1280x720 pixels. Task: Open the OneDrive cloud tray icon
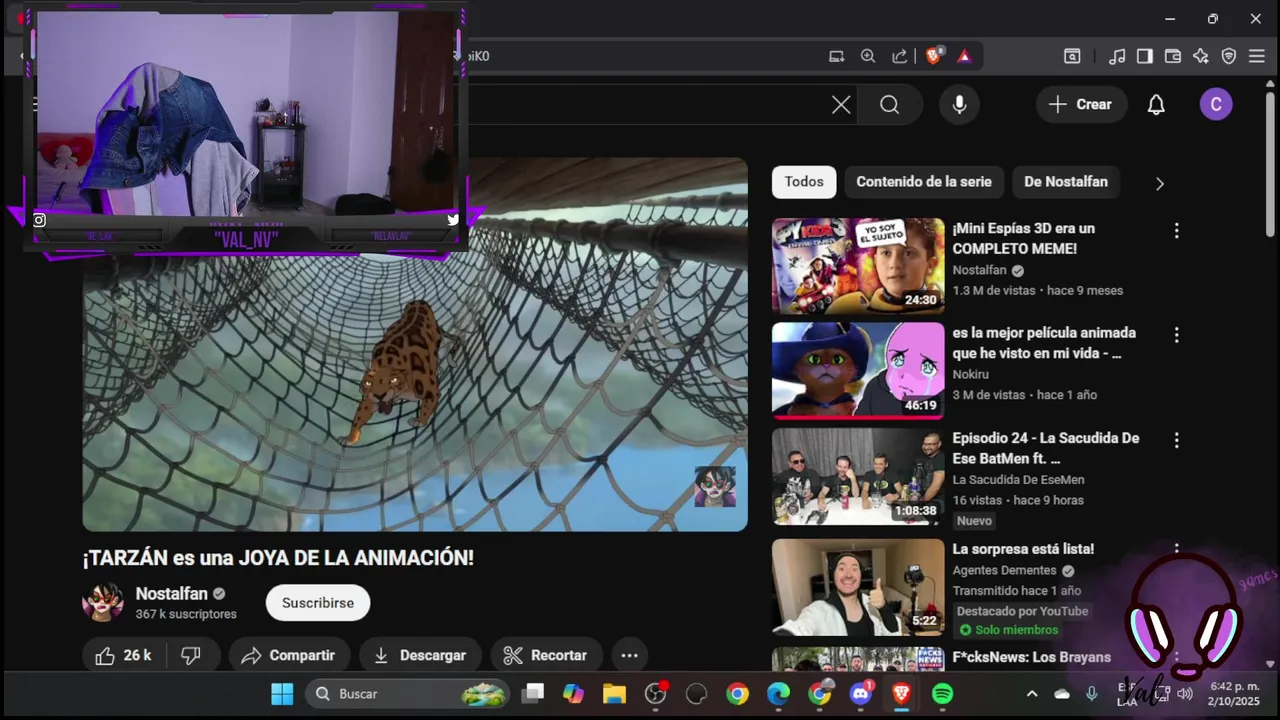[x=1062, y=694]
